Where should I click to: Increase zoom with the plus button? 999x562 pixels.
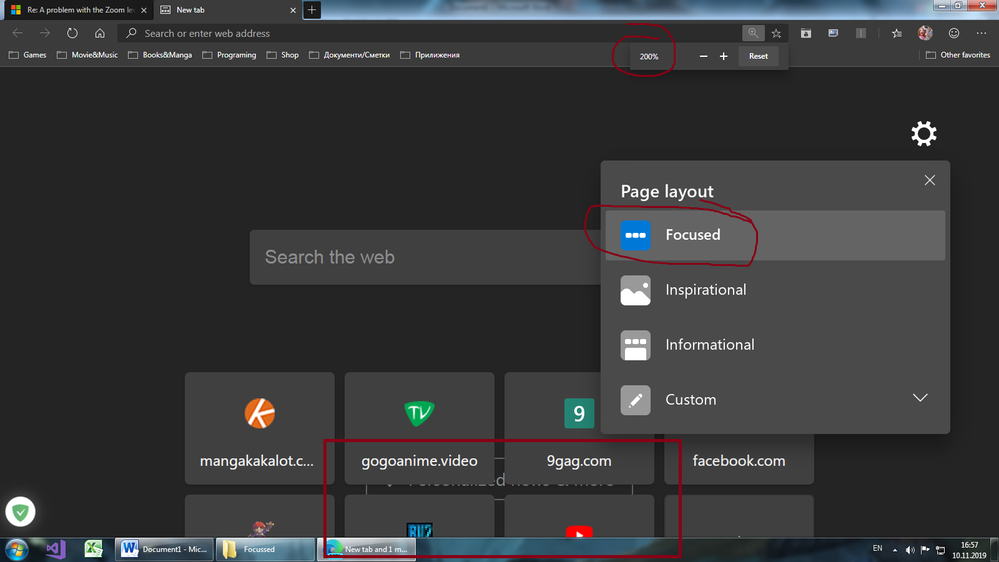(724, 56)
